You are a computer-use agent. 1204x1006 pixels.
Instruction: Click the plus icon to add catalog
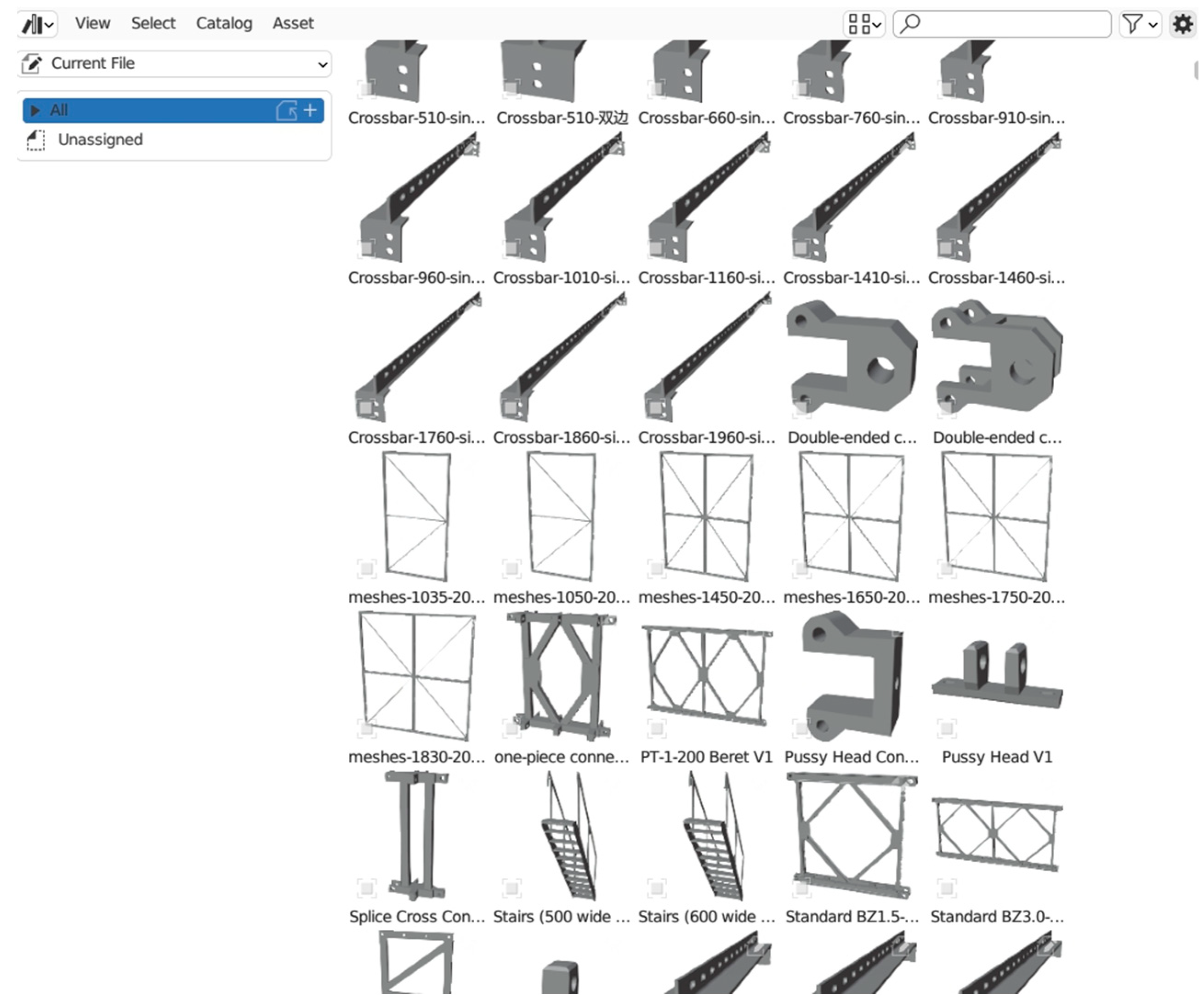[310, 110]
